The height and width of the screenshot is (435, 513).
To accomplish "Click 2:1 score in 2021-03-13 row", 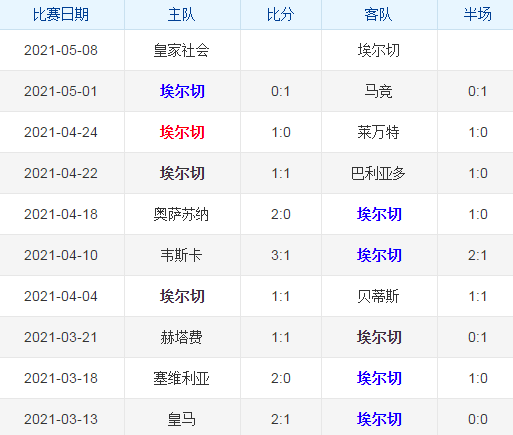I will (281, 419).
